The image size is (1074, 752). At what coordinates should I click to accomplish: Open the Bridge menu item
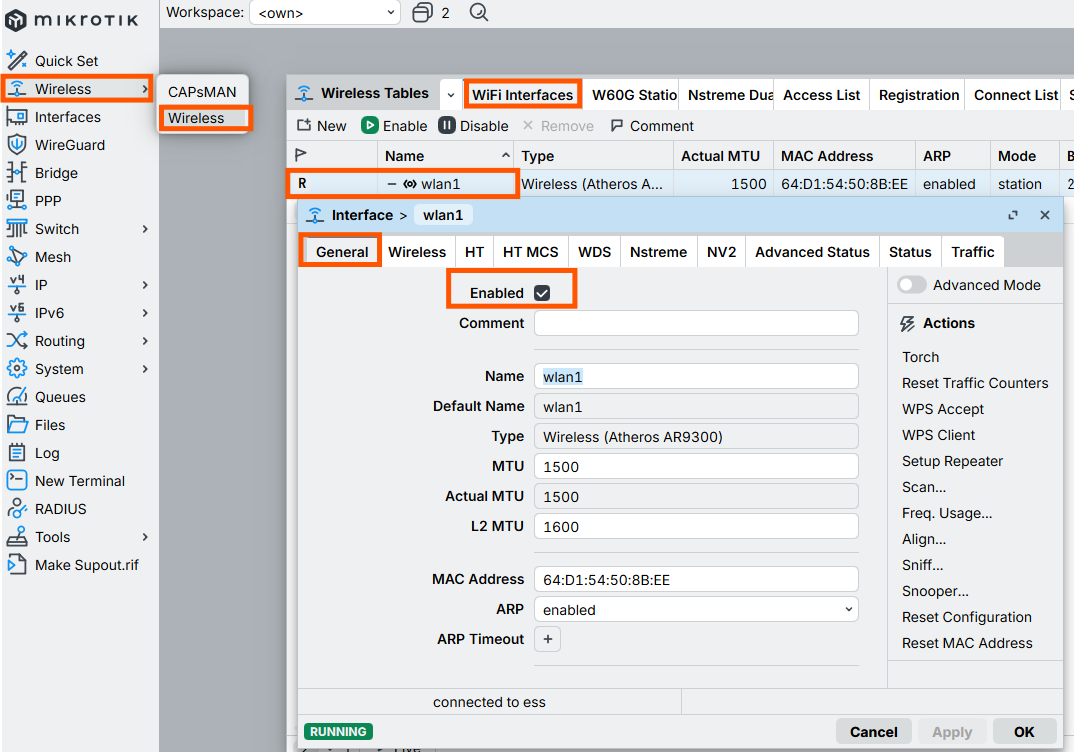(x=56, y=173)
